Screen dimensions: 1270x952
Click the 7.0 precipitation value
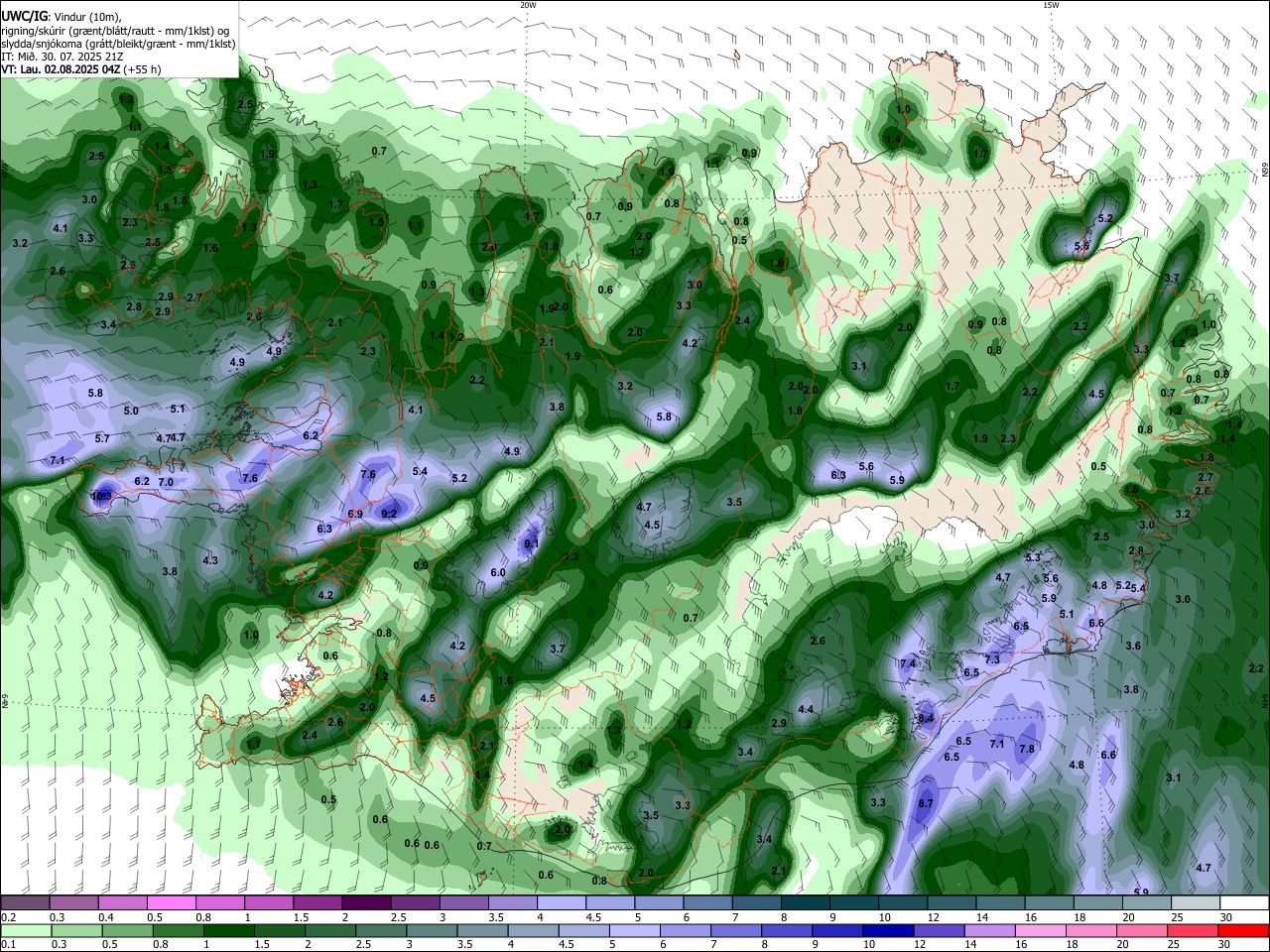[x=166, y=482]
